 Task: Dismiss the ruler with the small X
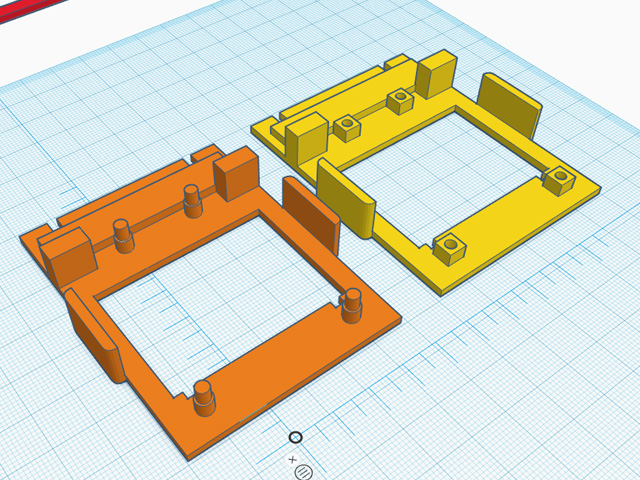point(293,459)
